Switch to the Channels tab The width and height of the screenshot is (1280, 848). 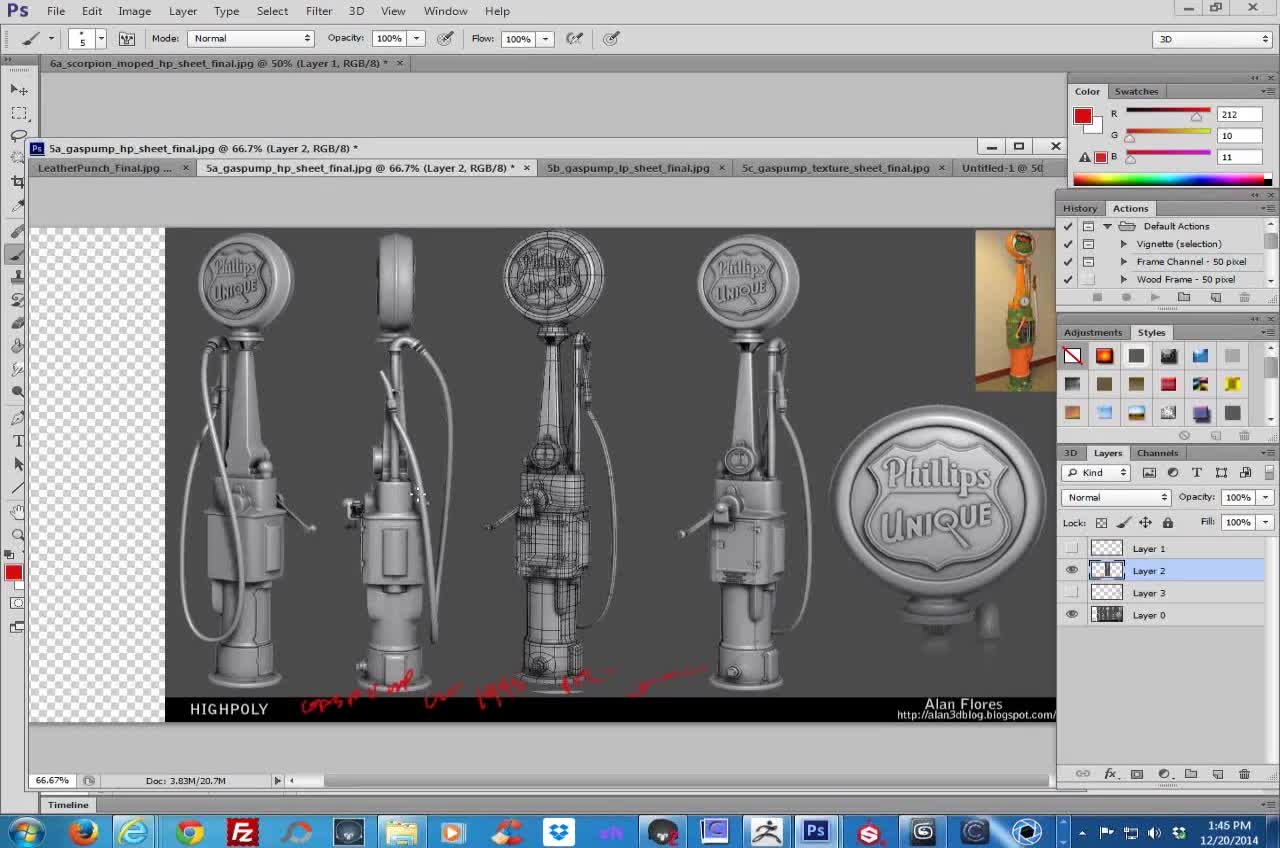pyautogui.click(x=1157, y=453)
